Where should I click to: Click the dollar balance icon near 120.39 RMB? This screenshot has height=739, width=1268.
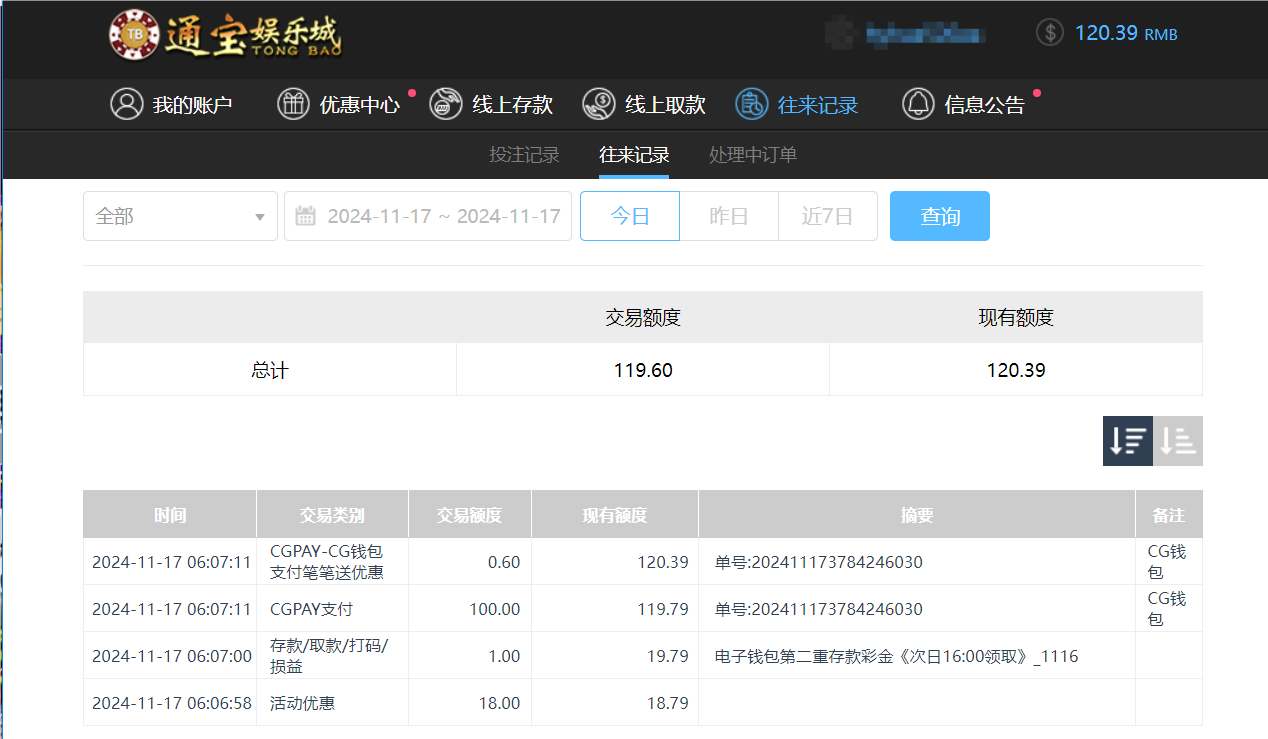[x=1049, y=32]
